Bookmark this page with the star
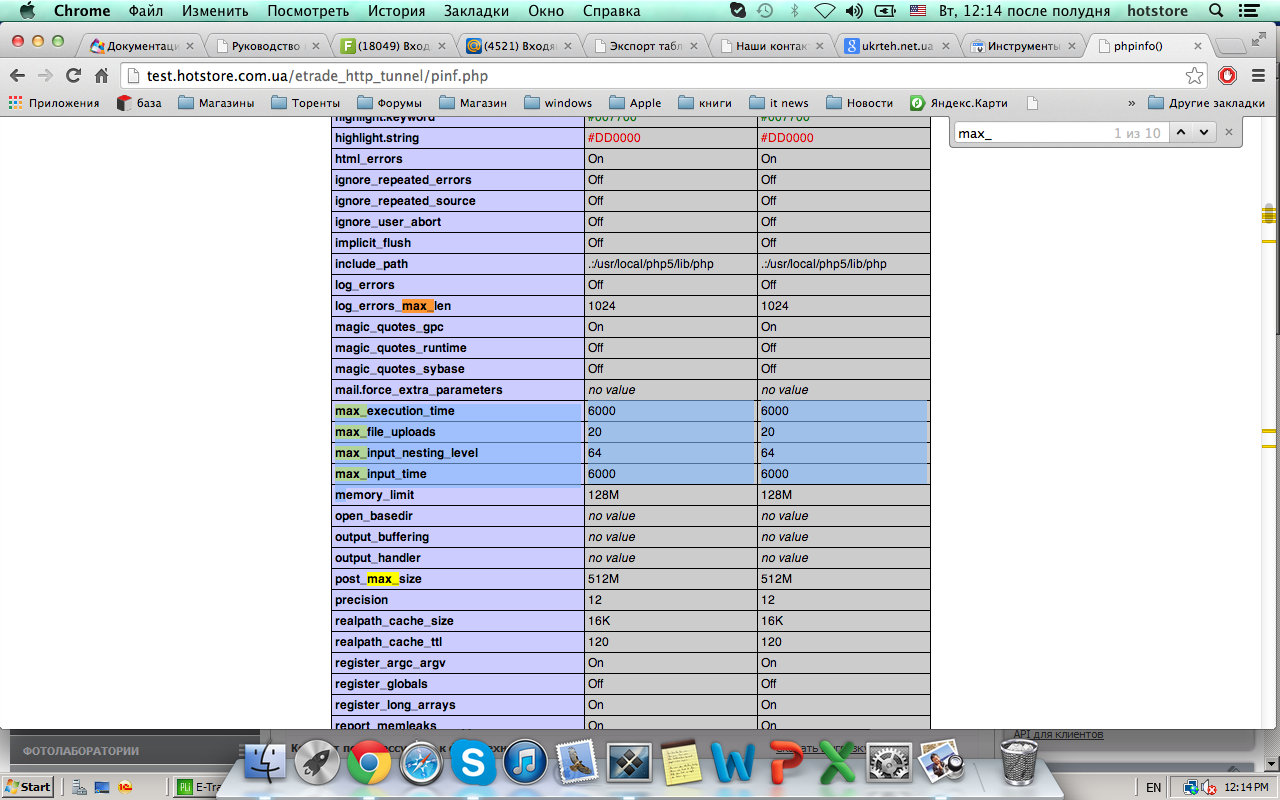This screenshot has width=1280, height=800. point(1194,76)
